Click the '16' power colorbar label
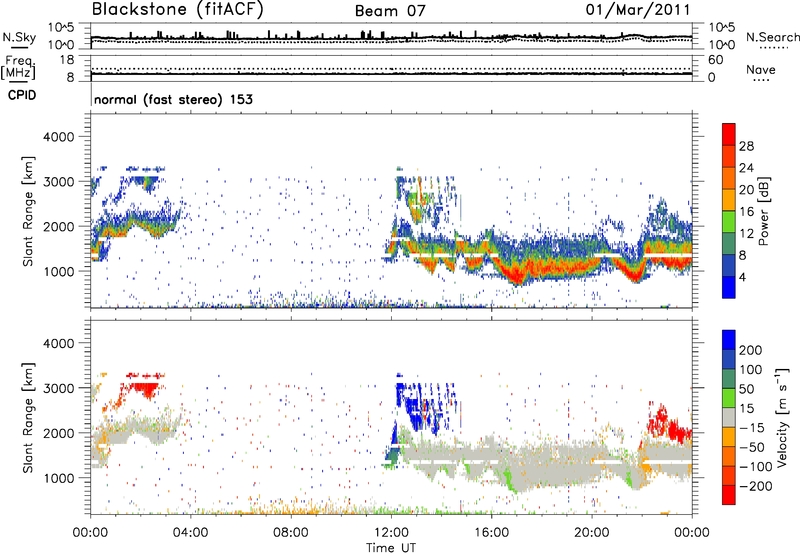Viewport: 800px width, 554px height. [x=746, y=212]
